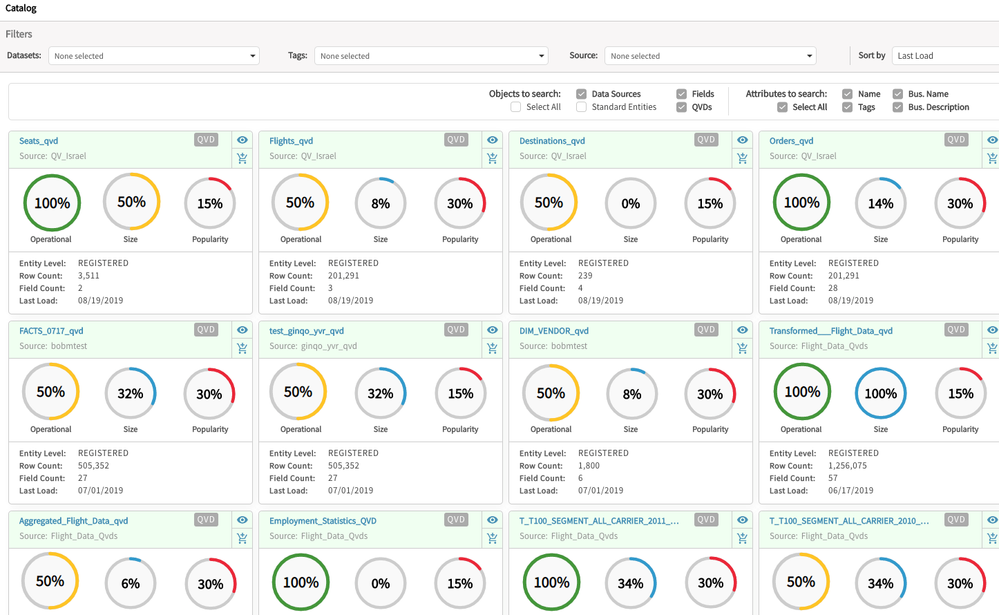Open the preview eye icon on DIM_VENDOR_qvd
Viewport: 999px width, 615px height.
[x=742, y=330]
